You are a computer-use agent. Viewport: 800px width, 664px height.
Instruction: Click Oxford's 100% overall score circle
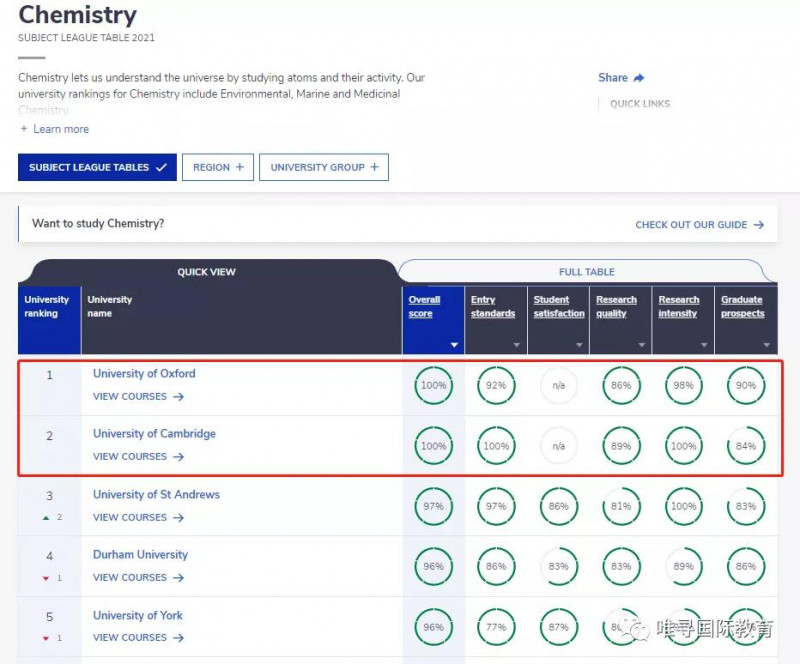(433, 385)
